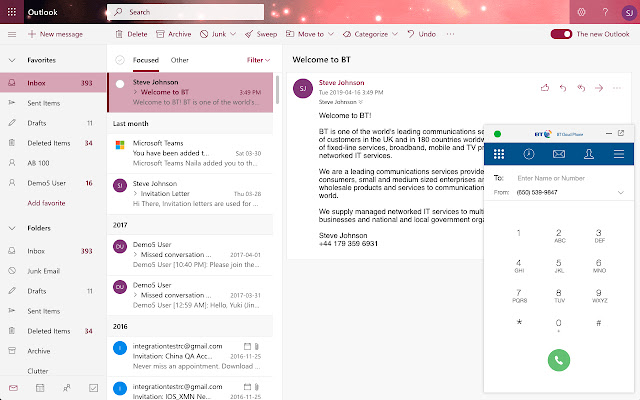This screenshot has width=640, height=400.
Task: Expand Junk dropdown arrow
Action: [233, 34]
